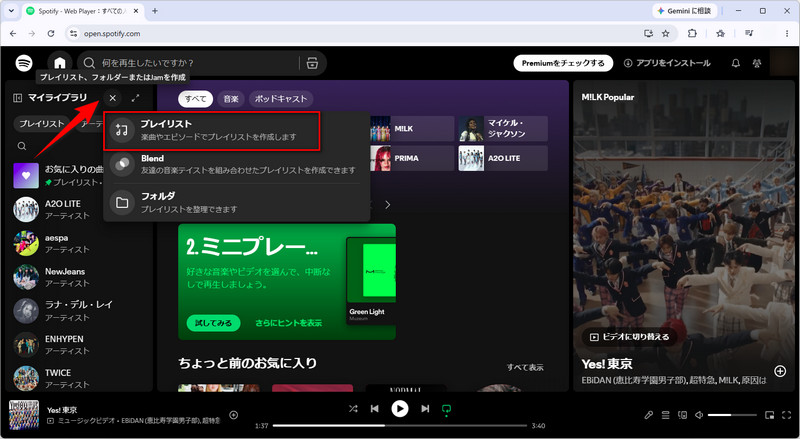
Task: Bookmark this page with star icon
Action: [x=666, y=34]
